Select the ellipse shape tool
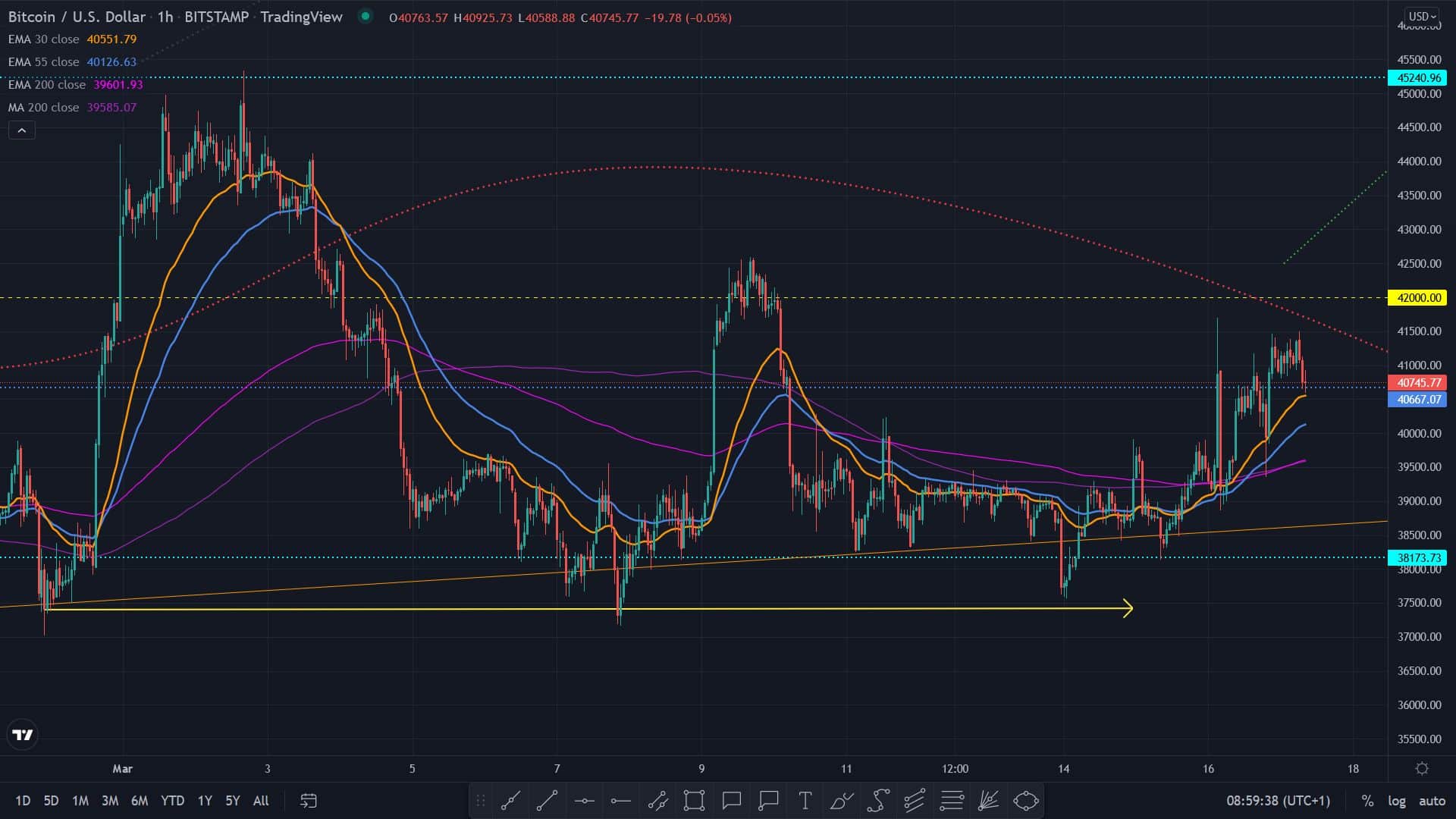 click(1025, 800)
